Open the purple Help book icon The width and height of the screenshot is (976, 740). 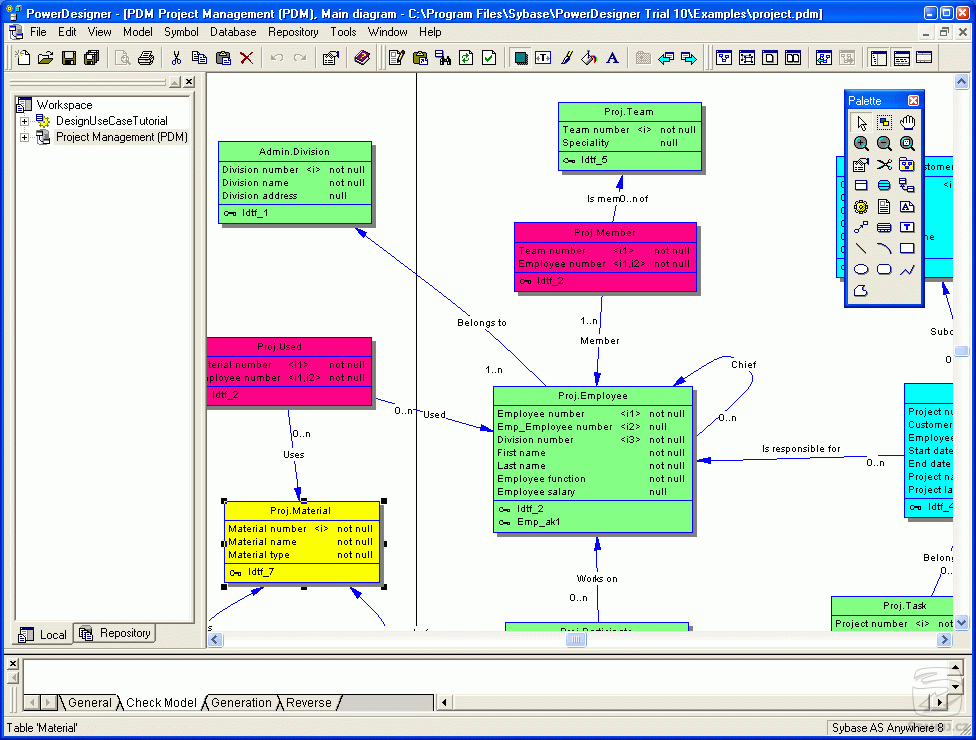point(362,58)
